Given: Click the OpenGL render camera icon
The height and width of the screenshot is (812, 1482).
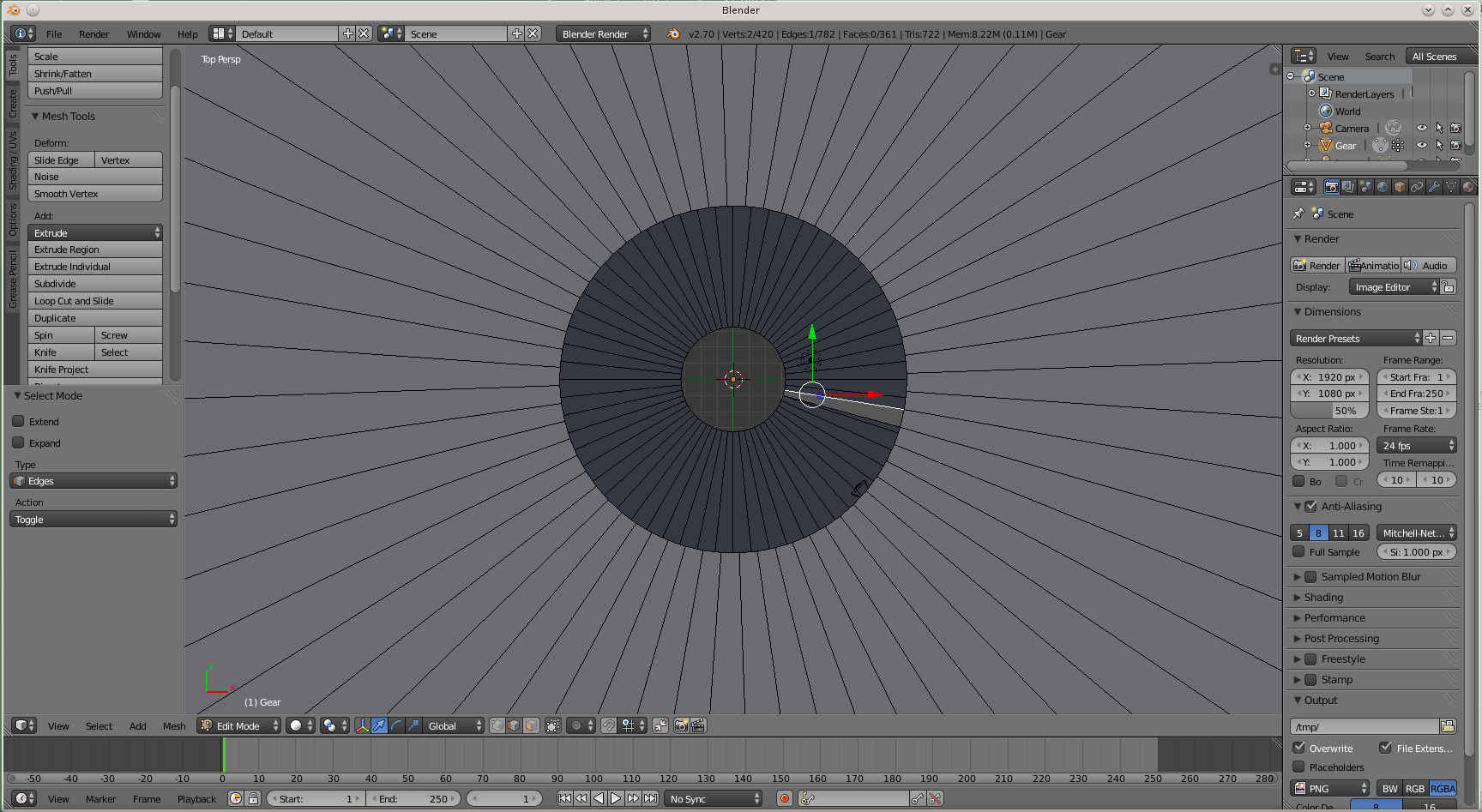Looking at the screenshot, I should click(681, 725).
